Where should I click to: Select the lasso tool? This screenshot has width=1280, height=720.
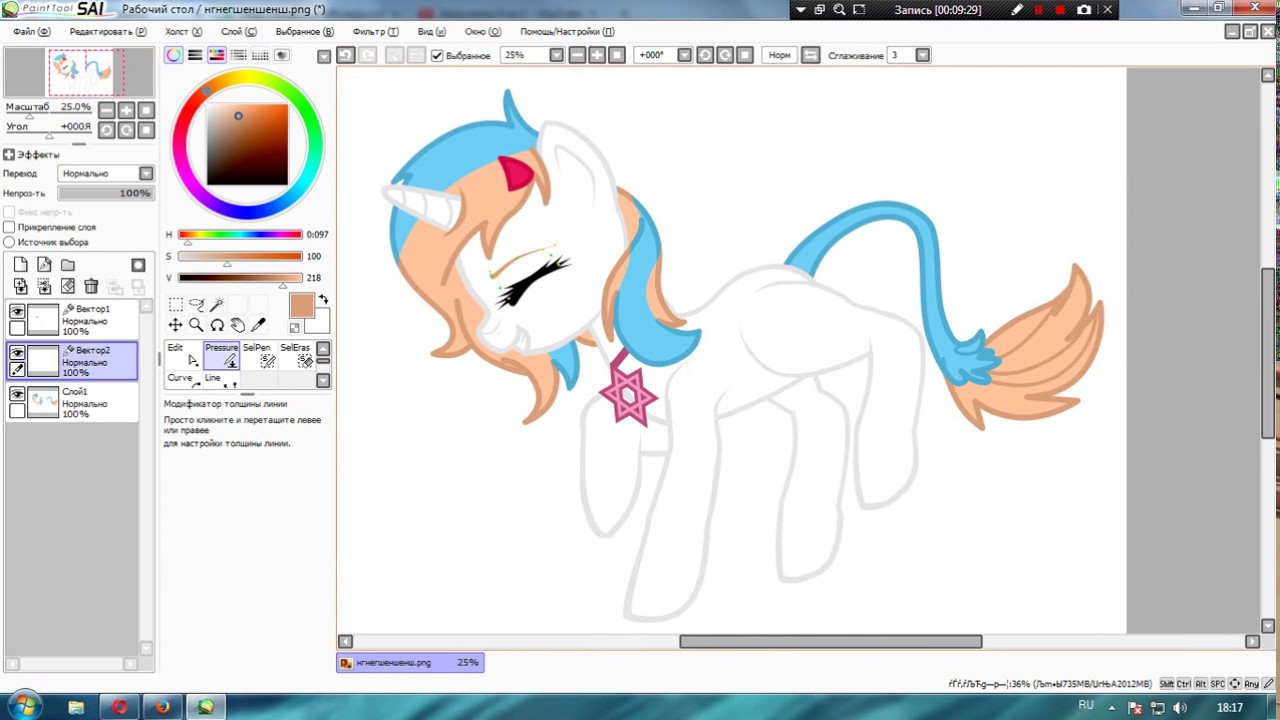click(196, 304)
